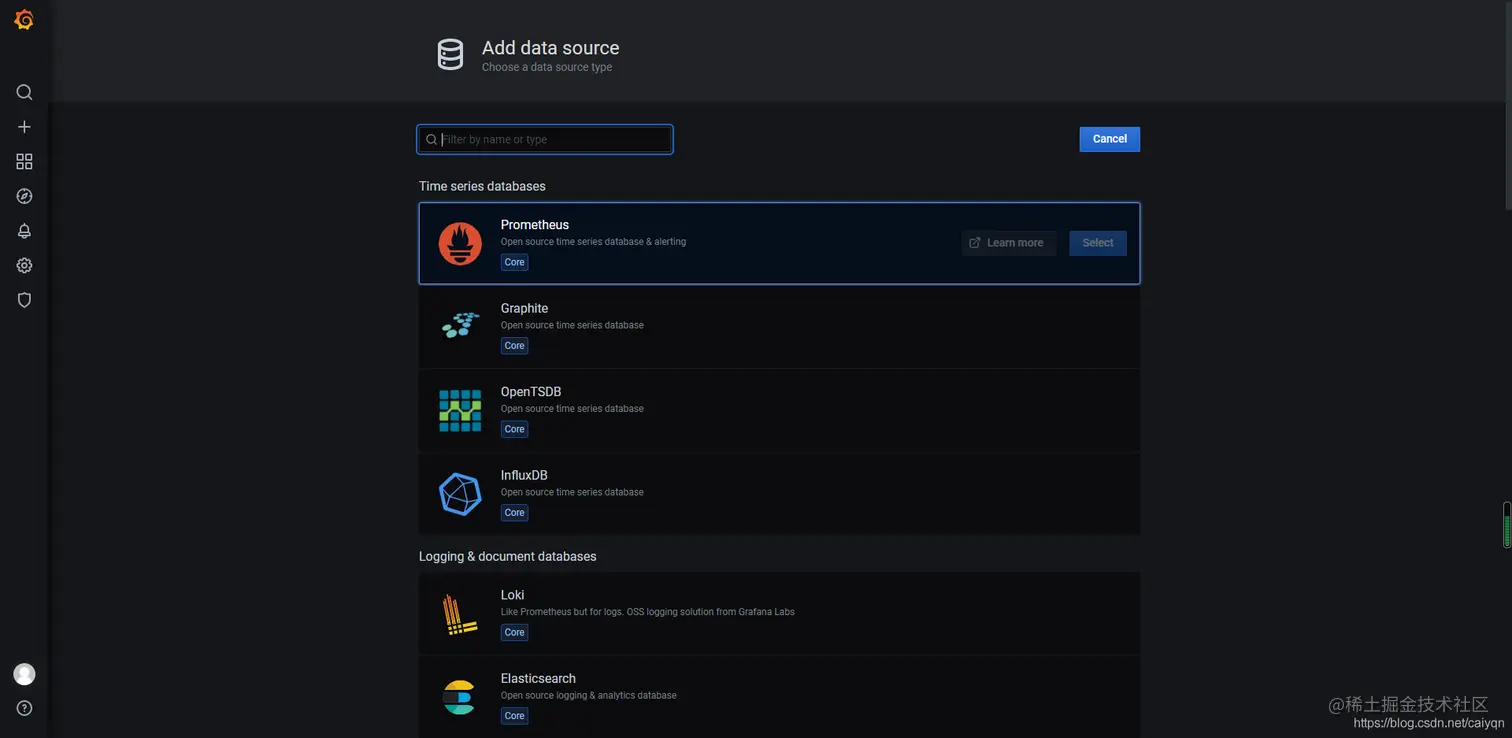Open the user profile avatar
Viewport: 1512px width, 738px height.
point(24,674)
